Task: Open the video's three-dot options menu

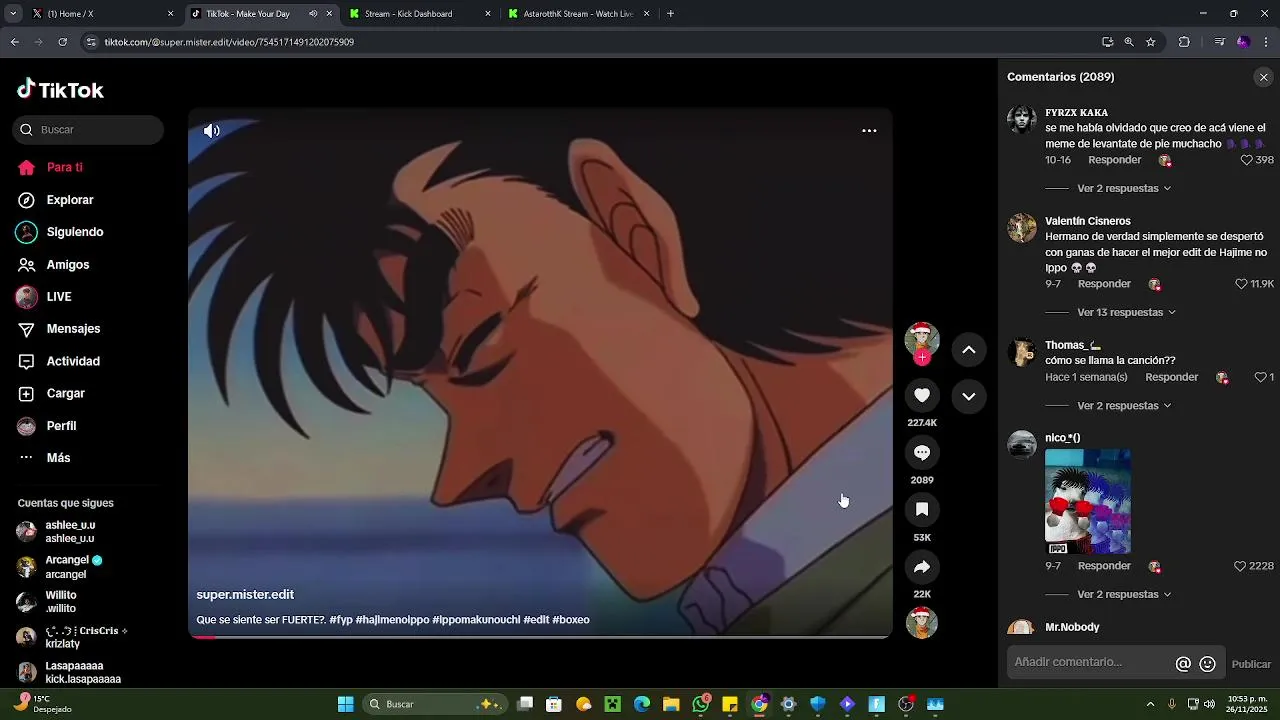Action: (x=869, y=131)
